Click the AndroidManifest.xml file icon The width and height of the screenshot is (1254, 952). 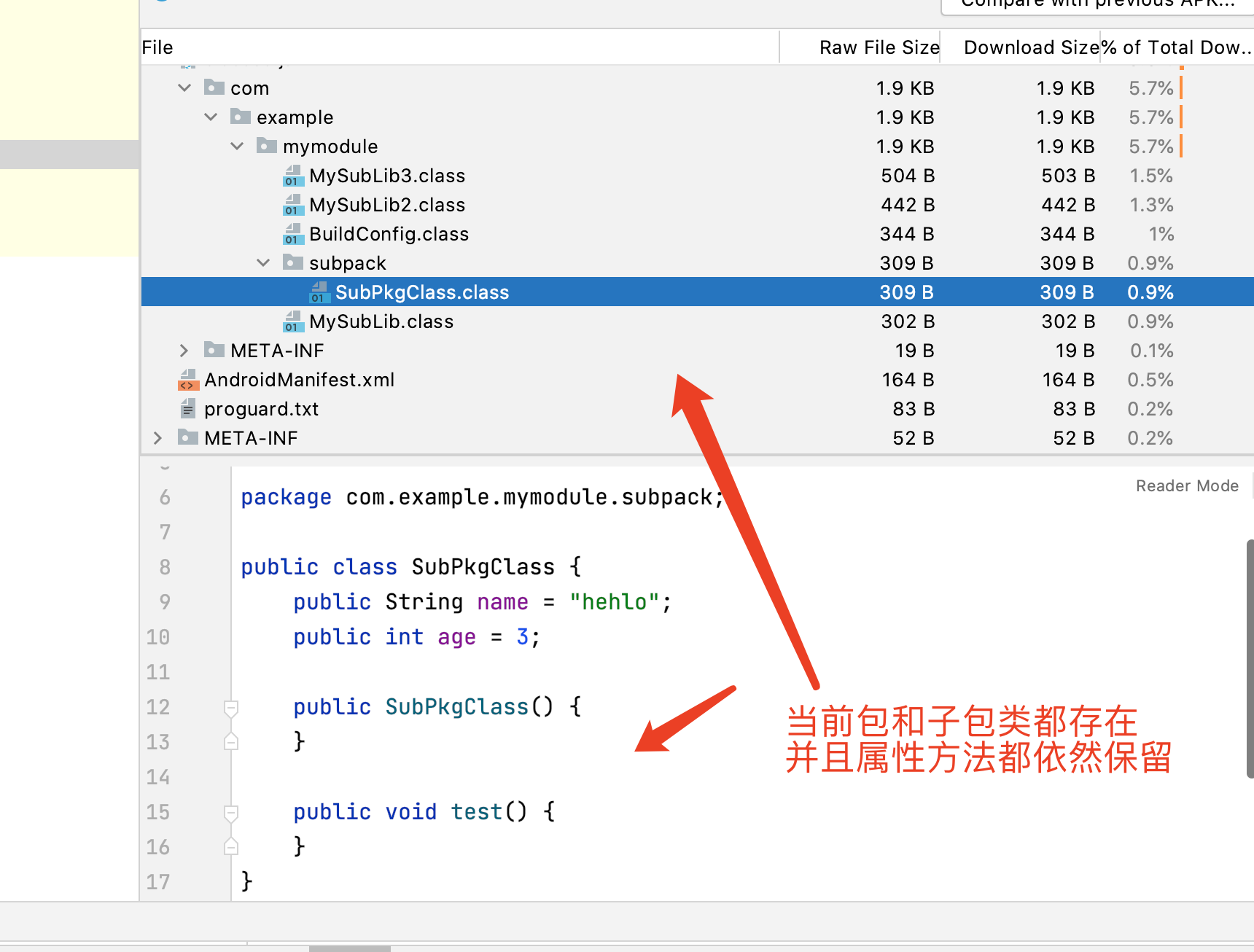click(188, 380)
